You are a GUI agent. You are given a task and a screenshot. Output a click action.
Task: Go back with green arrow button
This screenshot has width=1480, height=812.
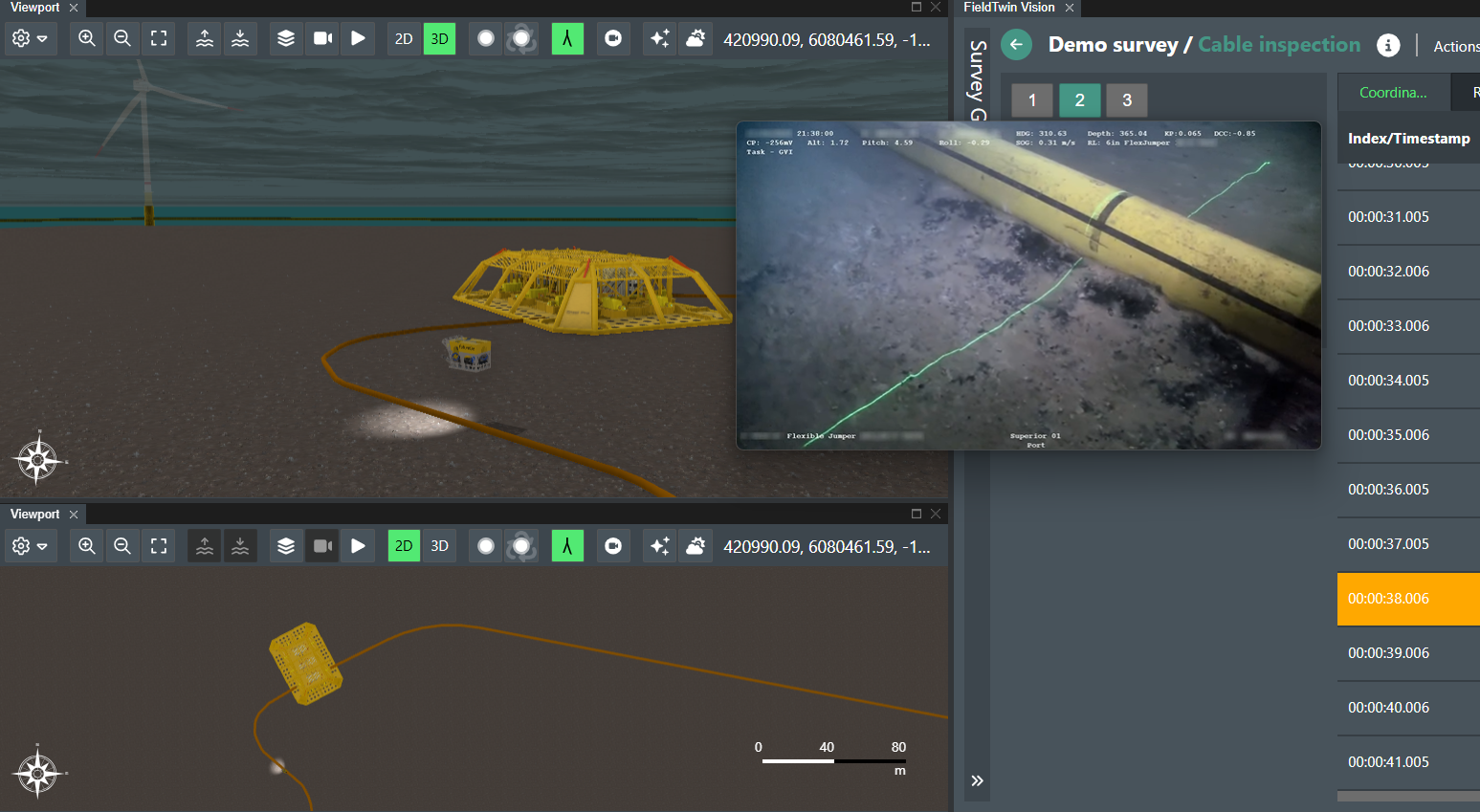click(x=1017, y=45)
